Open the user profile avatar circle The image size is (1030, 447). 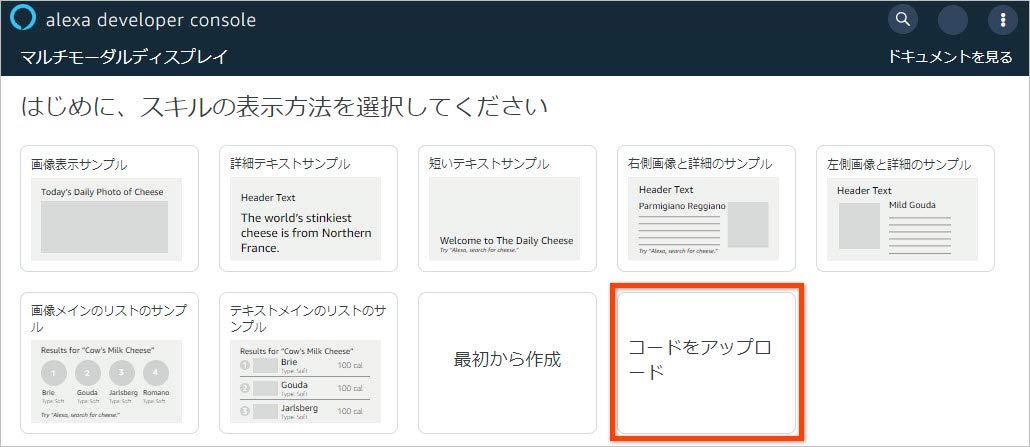click(953, 20)
